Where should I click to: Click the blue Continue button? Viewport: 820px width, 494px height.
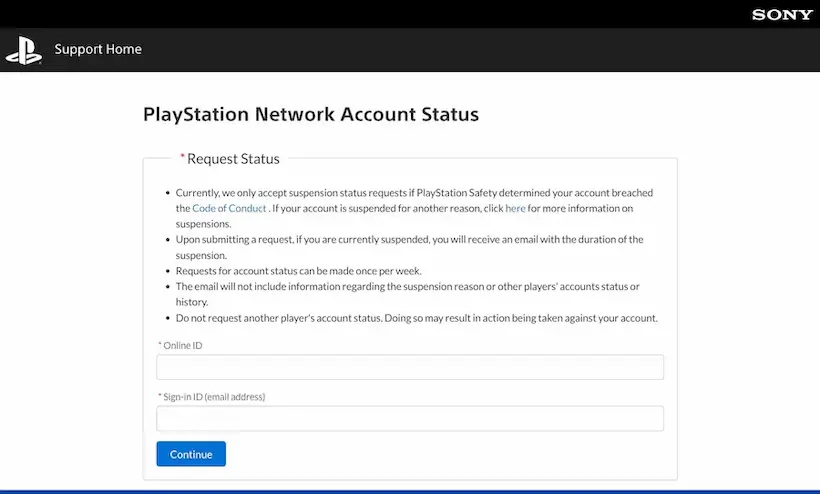point(191,454)
